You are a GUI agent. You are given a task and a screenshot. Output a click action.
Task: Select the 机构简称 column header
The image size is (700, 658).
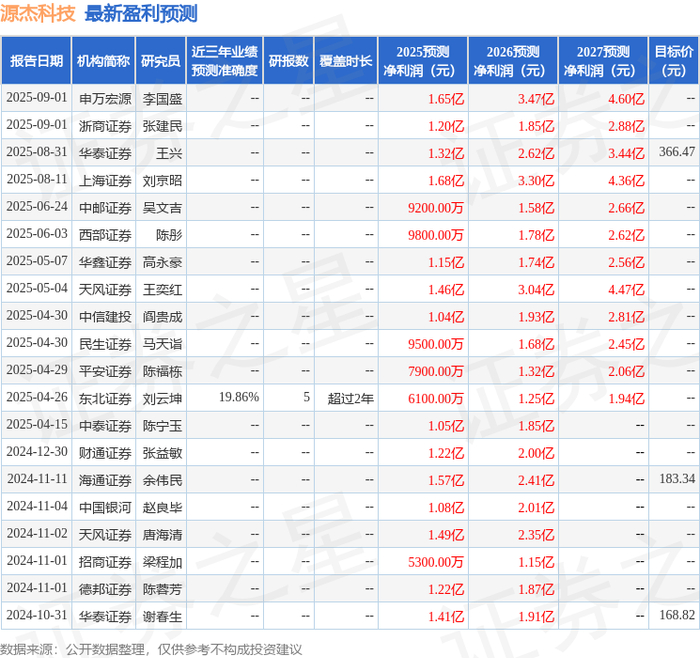click(104, 61)
